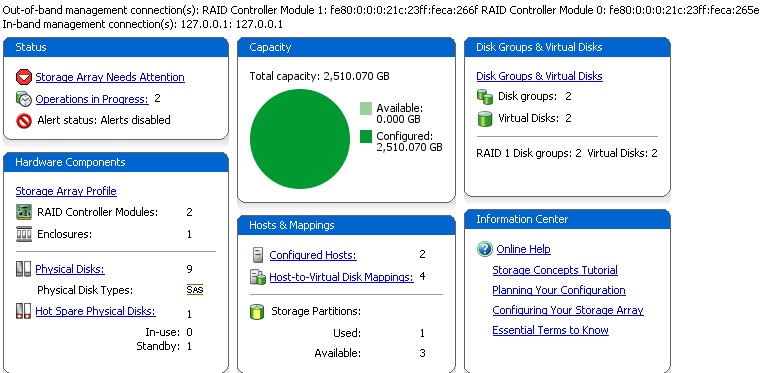Viewport: 772px width, 373px height.
Task: Open Storage Concepts Tutorial link
Action: pos(555,270)
